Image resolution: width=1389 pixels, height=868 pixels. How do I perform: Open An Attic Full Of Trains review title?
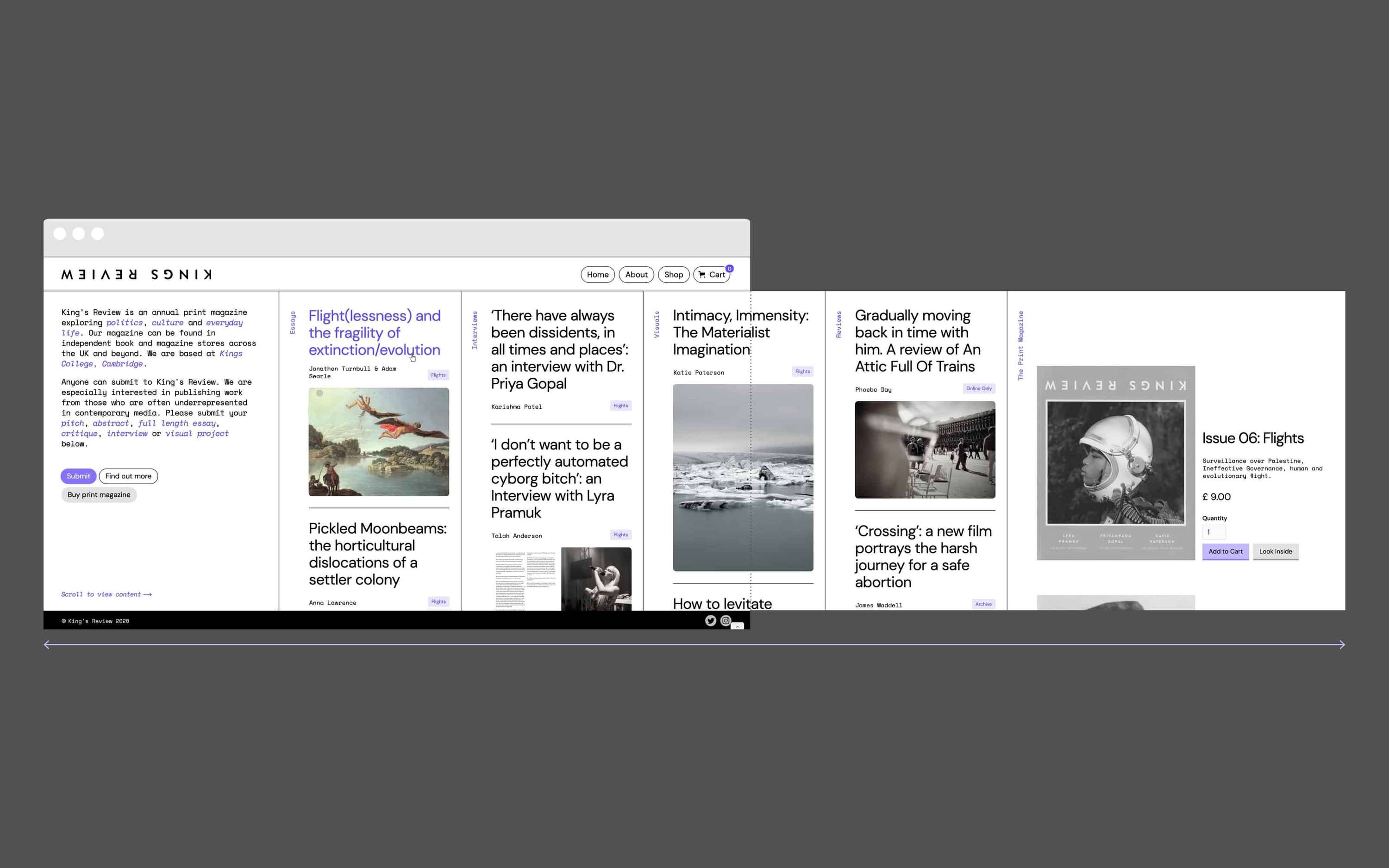click(917, 341)
